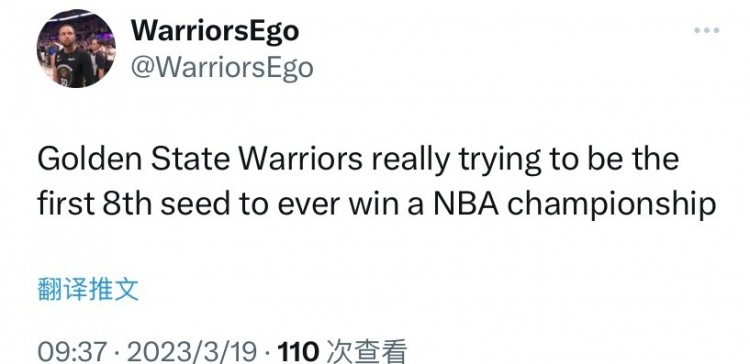The height and width of the screenshot is (364, 750).
Task: Click the tweet line starting 'first 8th seed'
Action: 376,205
